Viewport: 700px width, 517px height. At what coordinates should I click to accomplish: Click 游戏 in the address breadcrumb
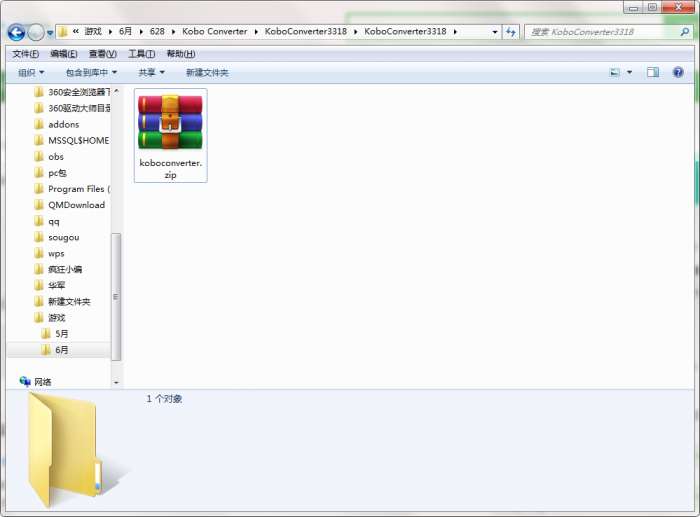click(93, 32)
